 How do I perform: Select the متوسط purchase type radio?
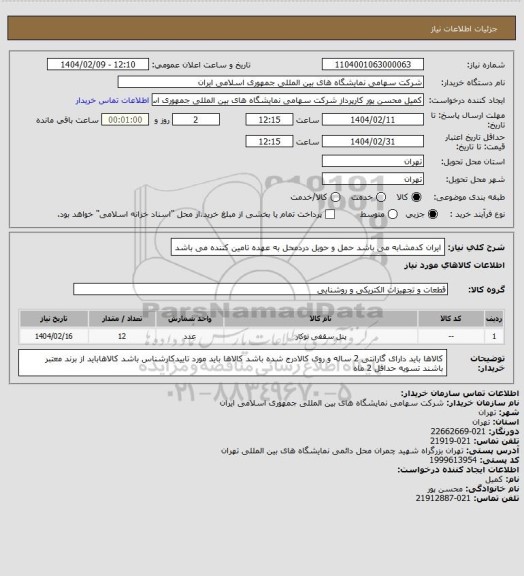point(393,214)
